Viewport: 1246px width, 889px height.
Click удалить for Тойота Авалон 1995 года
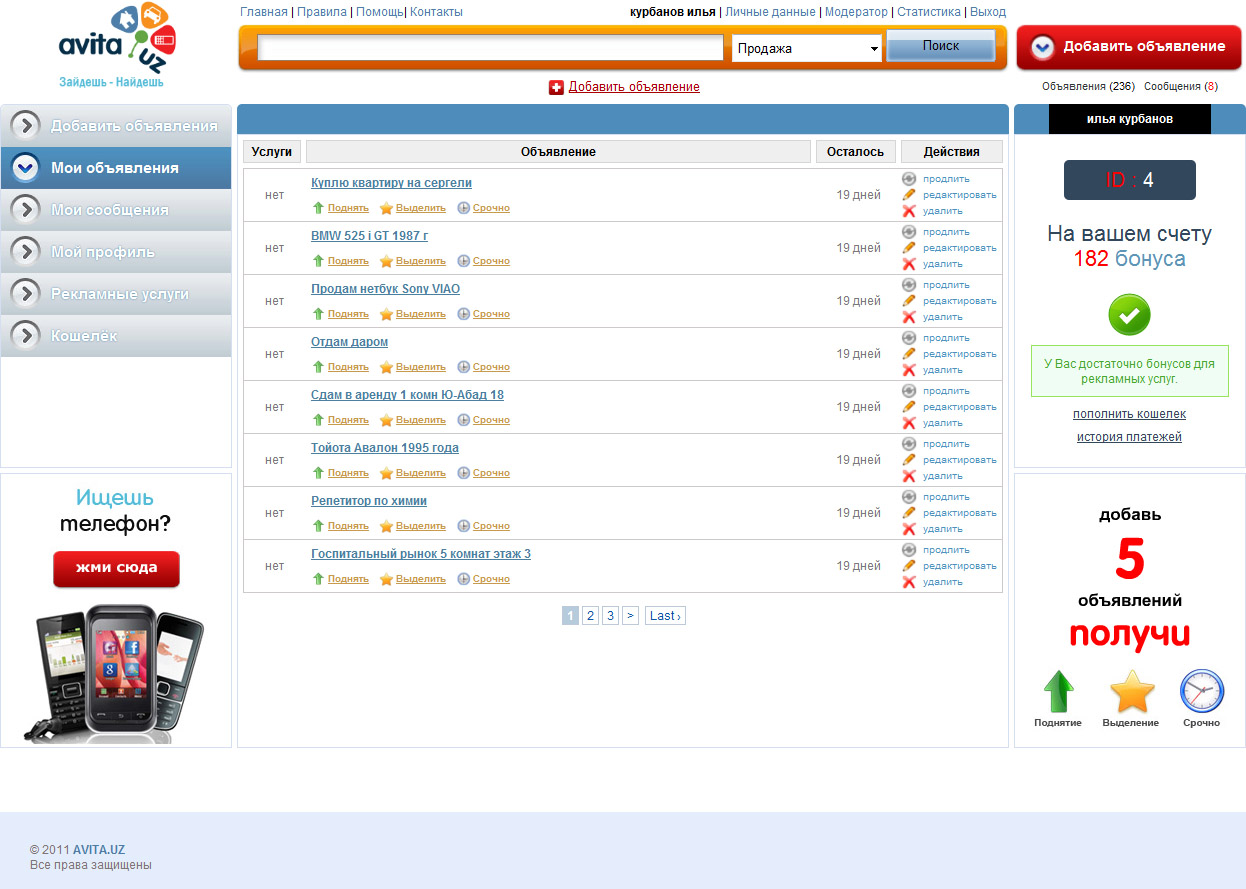pyautogui.click(x=943, y=476)
